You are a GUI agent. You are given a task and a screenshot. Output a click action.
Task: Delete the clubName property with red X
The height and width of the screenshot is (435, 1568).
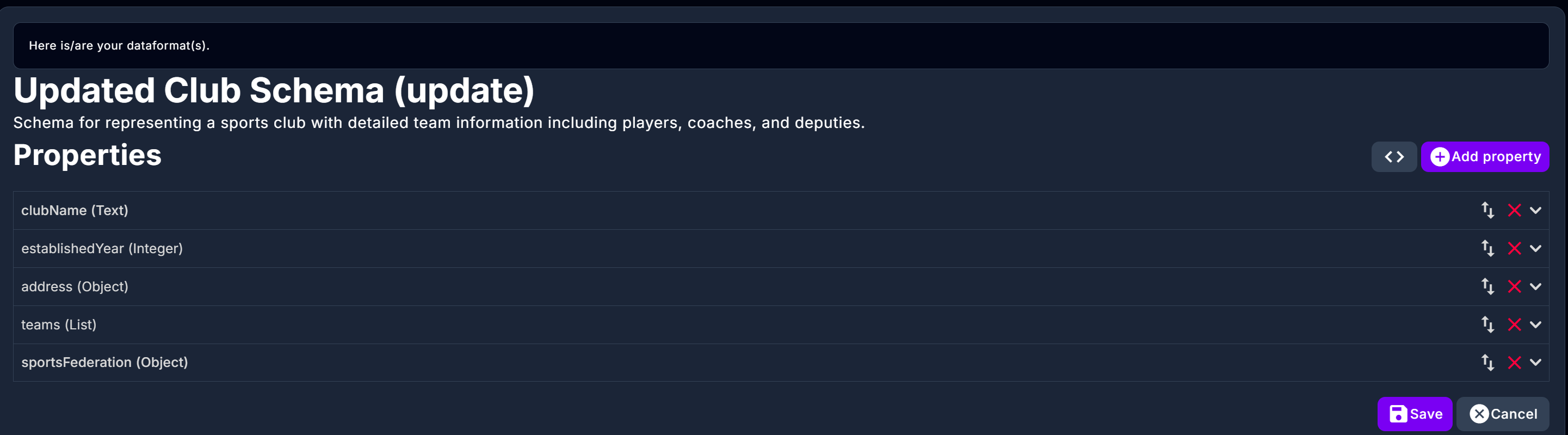[1514, 211]
